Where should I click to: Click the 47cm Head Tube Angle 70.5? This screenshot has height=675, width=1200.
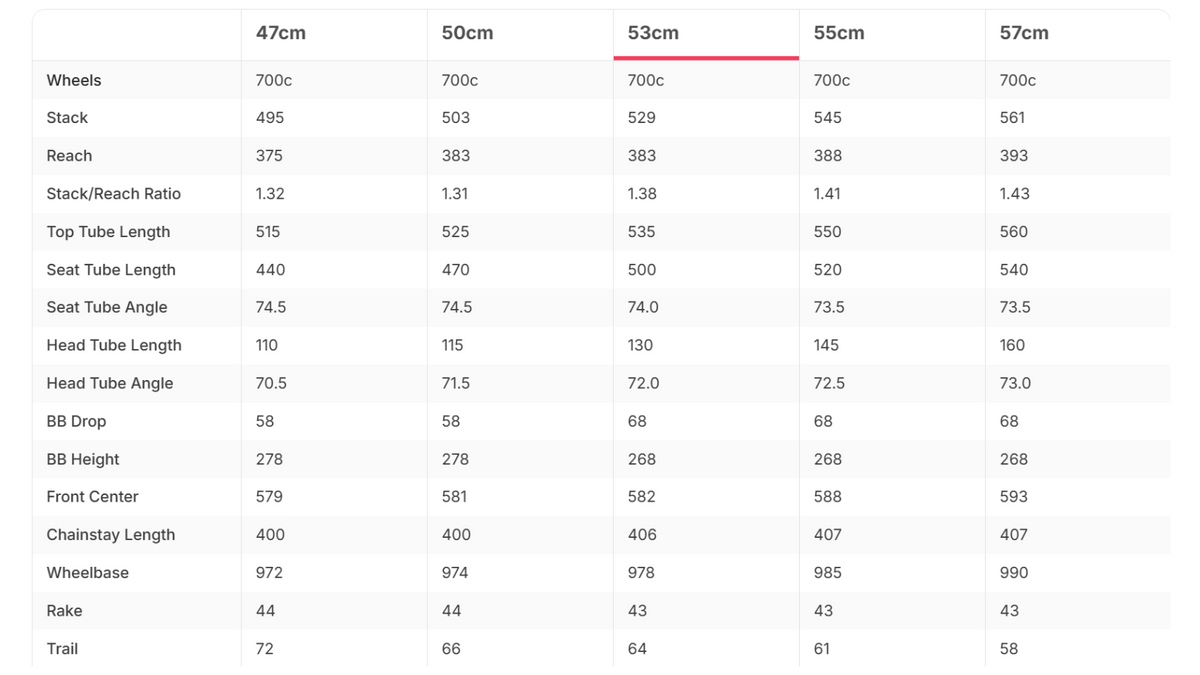pyautogui.click(x=271, y=384)
